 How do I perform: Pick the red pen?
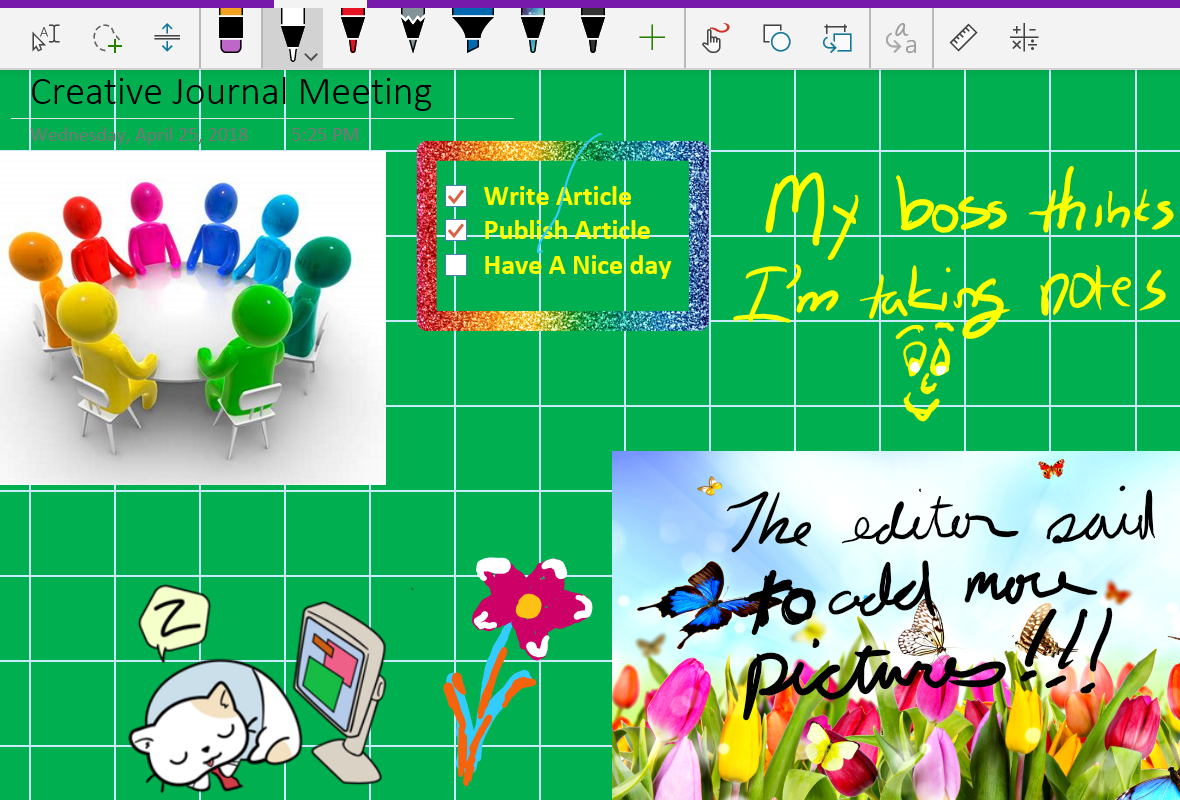pyautogui.click(x=352, y=32)
